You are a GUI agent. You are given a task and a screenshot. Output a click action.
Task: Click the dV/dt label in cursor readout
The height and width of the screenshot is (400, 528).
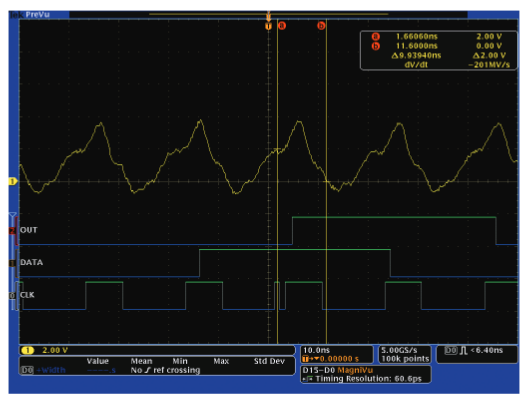point(416,65)
